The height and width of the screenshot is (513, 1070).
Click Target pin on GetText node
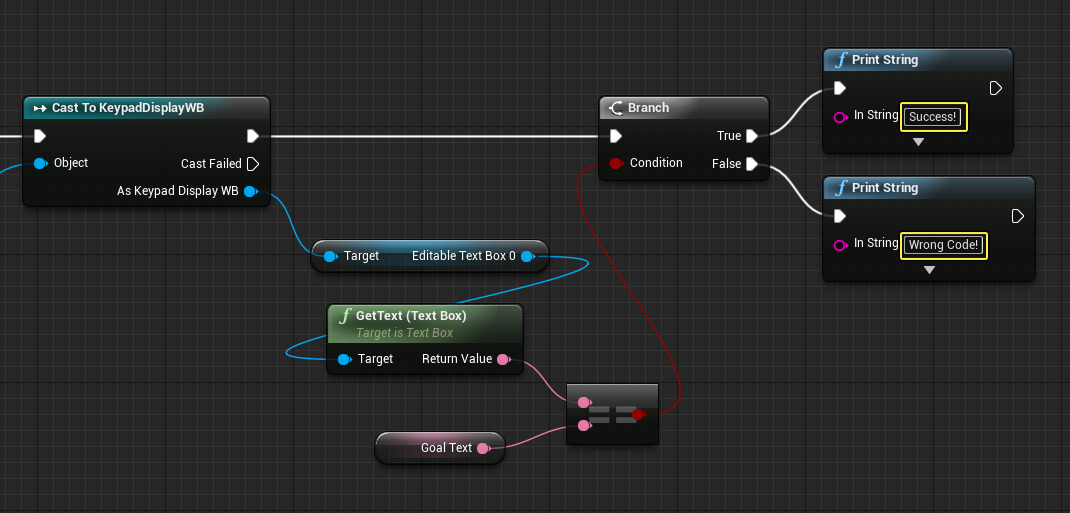[345, 359]
